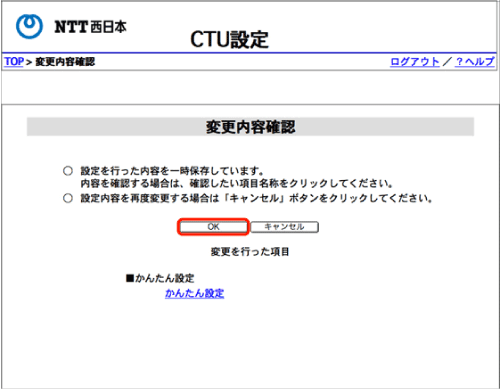Viewport: 500px width, 389px height.
Task: Click the NTT西日本 brand name text
Action: coord(90,27)
